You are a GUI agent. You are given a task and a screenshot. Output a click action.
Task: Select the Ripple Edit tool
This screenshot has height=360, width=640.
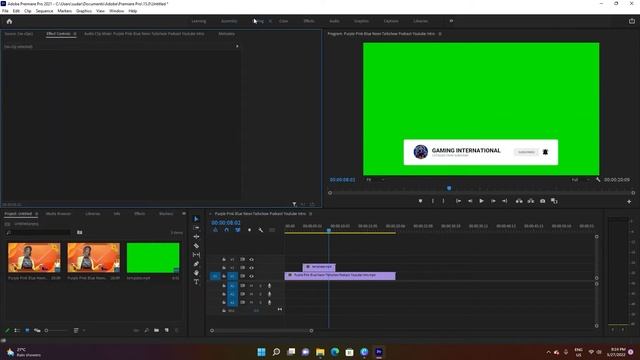pyautogui.click(x=196, y=237)
